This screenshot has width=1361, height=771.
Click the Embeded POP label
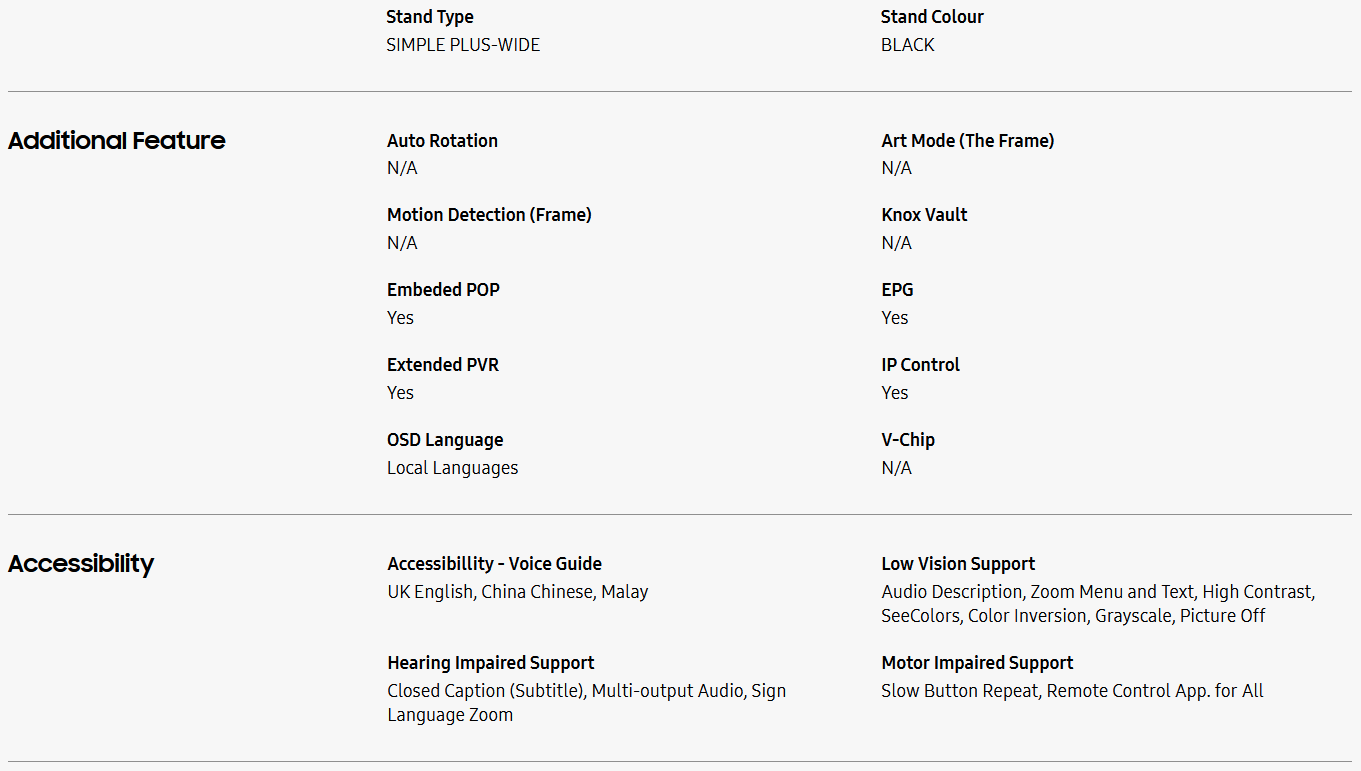(443, 290)
